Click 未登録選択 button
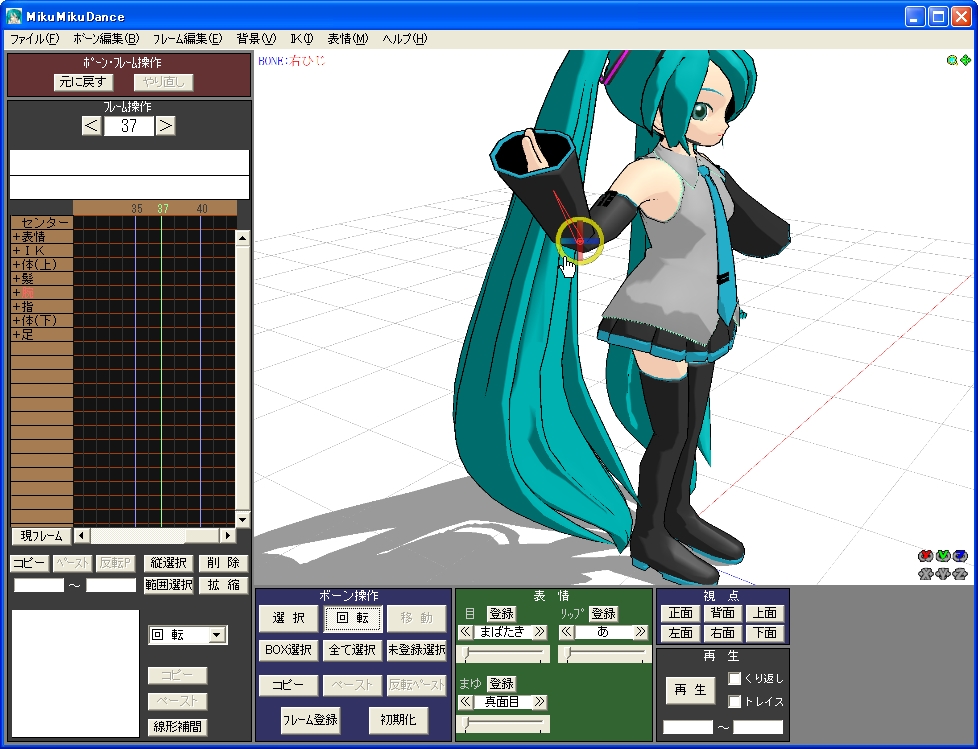 [x=417, y=650]
